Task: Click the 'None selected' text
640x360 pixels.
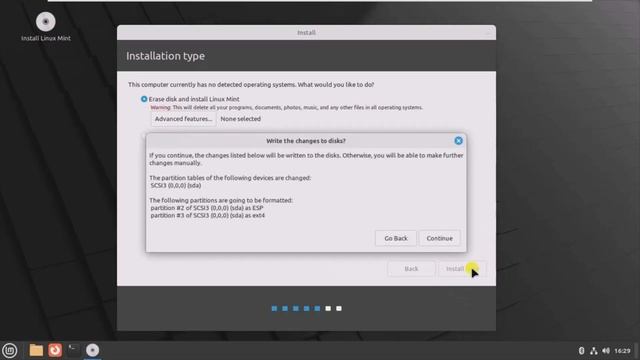Action: pyautogui.click(x=240, y=119)
